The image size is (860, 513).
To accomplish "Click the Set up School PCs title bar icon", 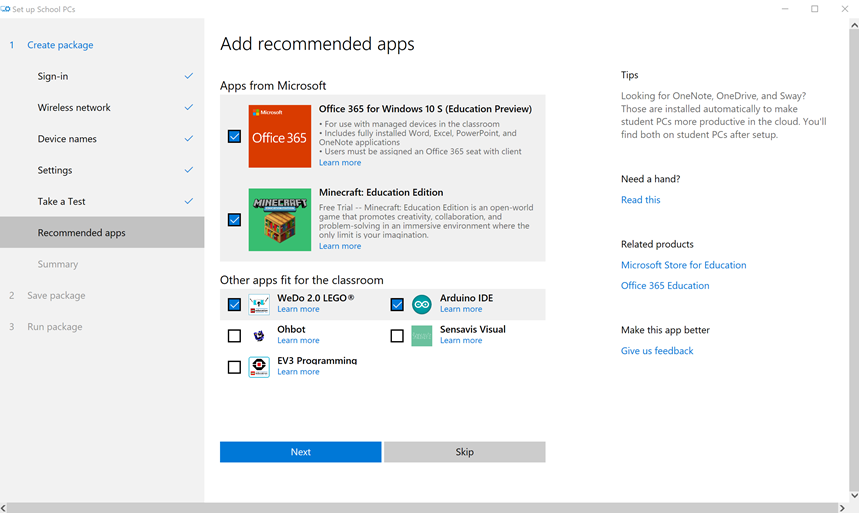I will tap(5, 9).
